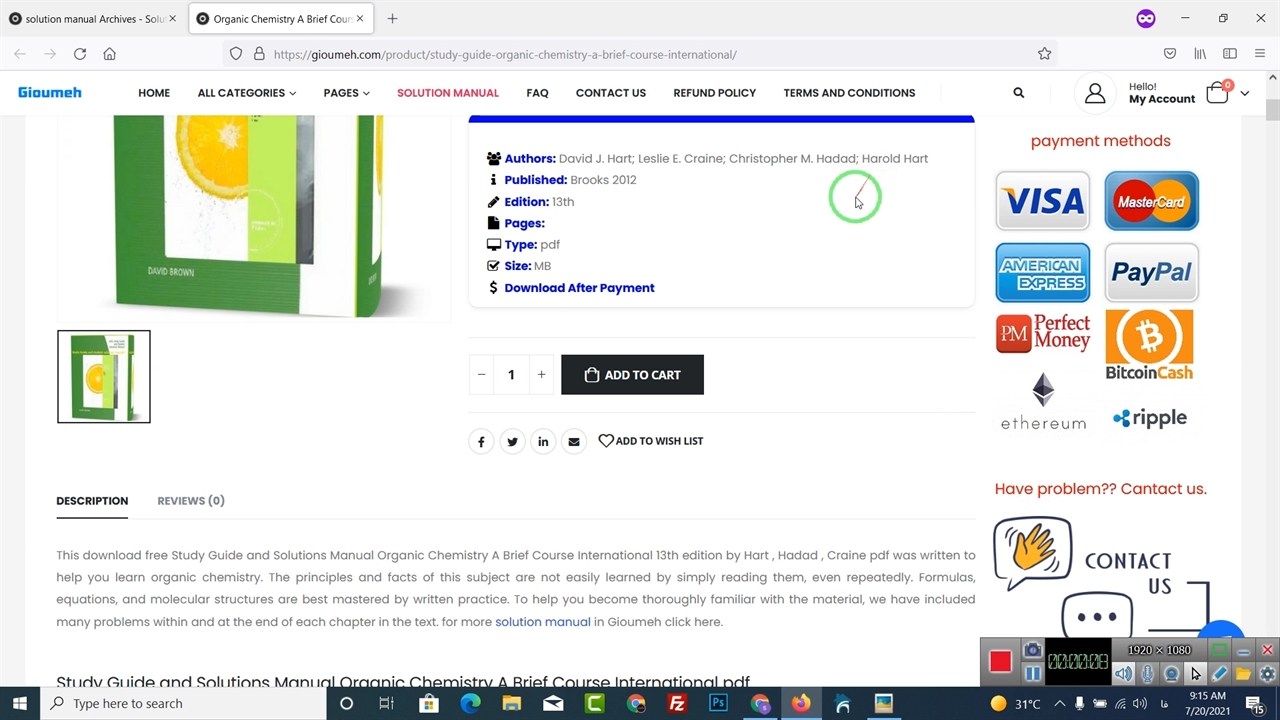1280x720 pixels.
Task: Show the Firefox sidebar
Action: click(x=1230, y=54)
